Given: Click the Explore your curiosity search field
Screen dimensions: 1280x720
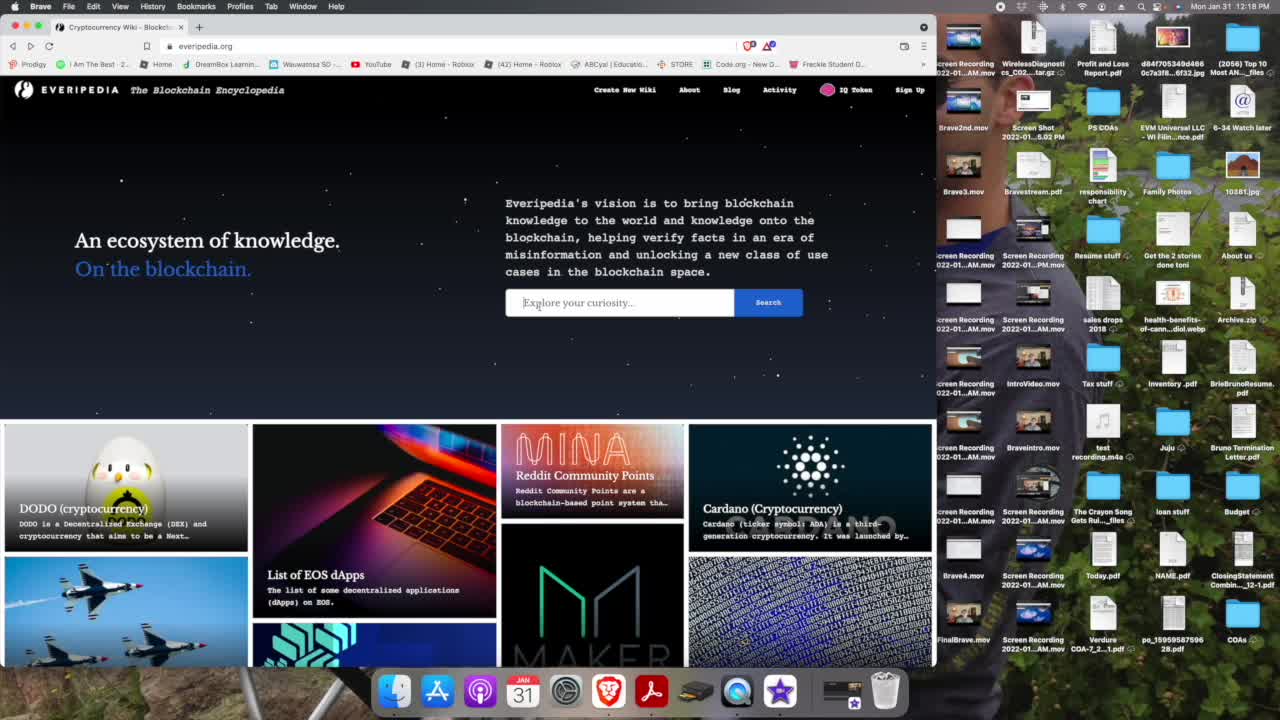Looking at the screenshot, I should point(620,303).
